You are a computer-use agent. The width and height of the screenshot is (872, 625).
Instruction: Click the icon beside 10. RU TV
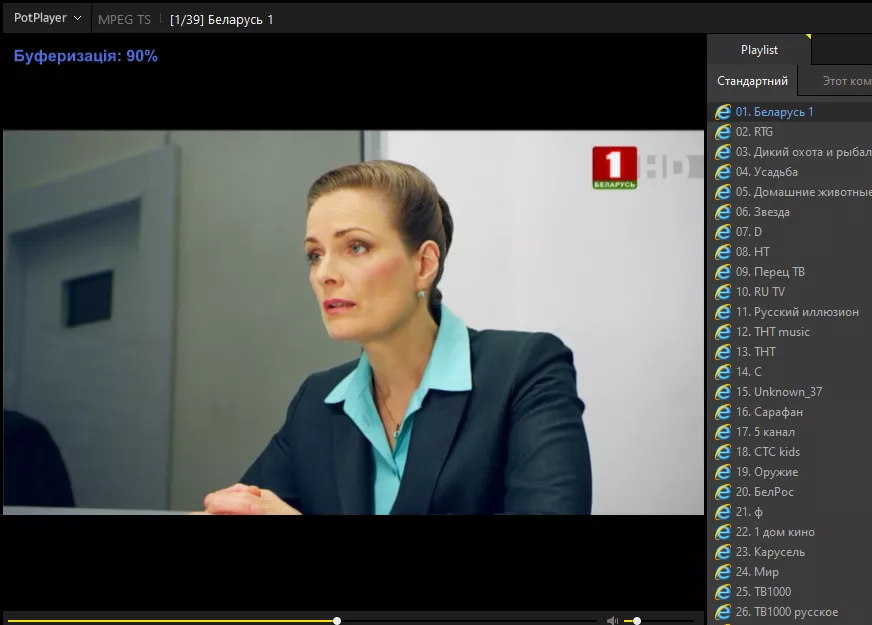click(x=722, y=292)
